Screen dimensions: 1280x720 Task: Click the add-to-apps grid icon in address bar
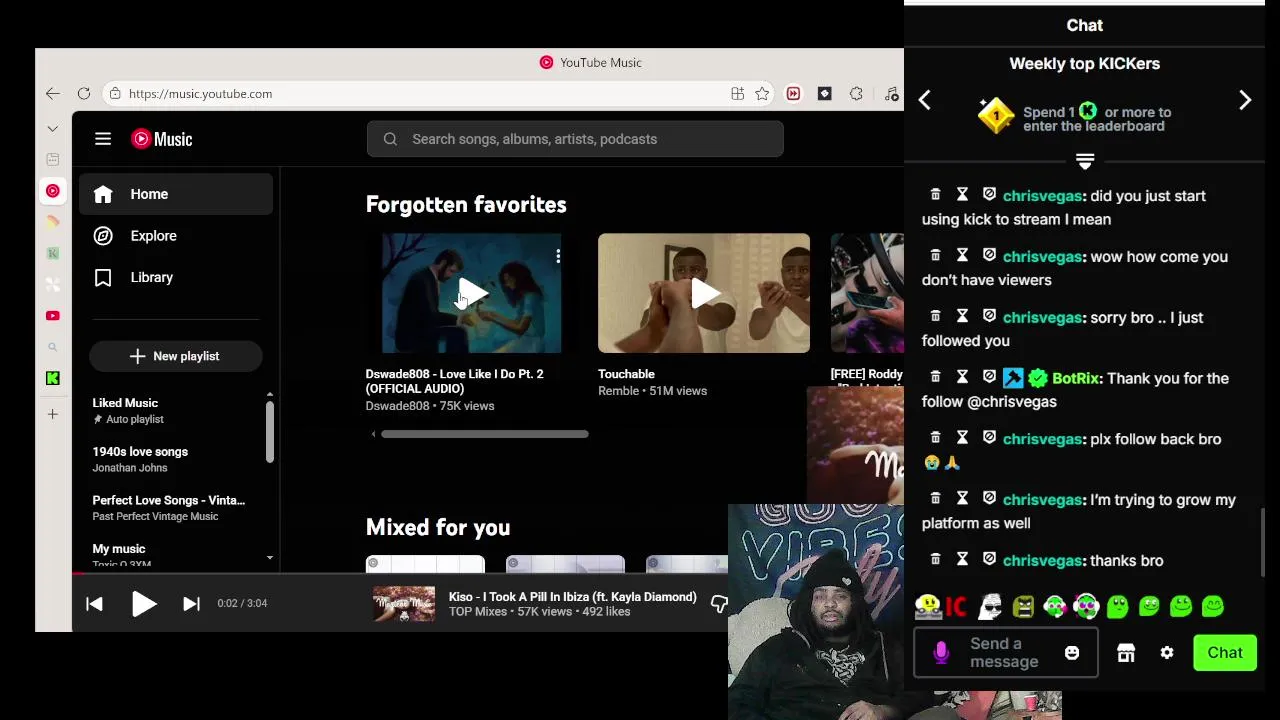tap(737, 93)
